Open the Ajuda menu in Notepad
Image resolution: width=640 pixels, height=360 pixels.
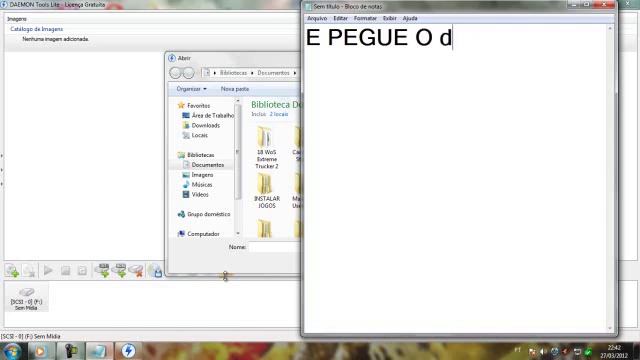(x=410, y=18)
